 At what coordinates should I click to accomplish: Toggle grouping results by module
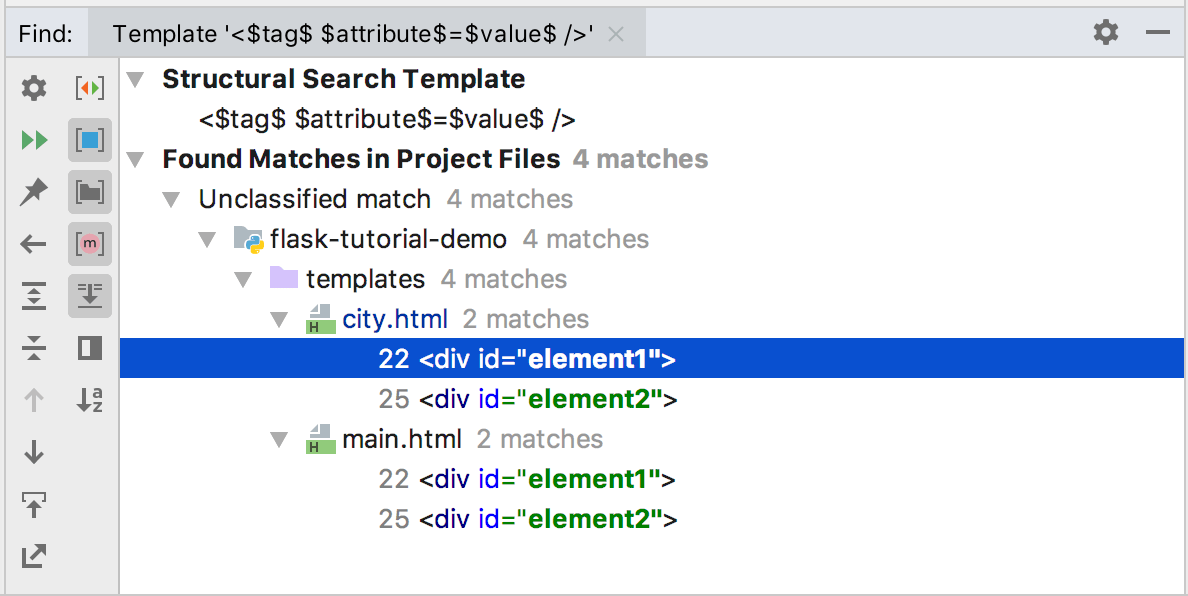(89, 244)
